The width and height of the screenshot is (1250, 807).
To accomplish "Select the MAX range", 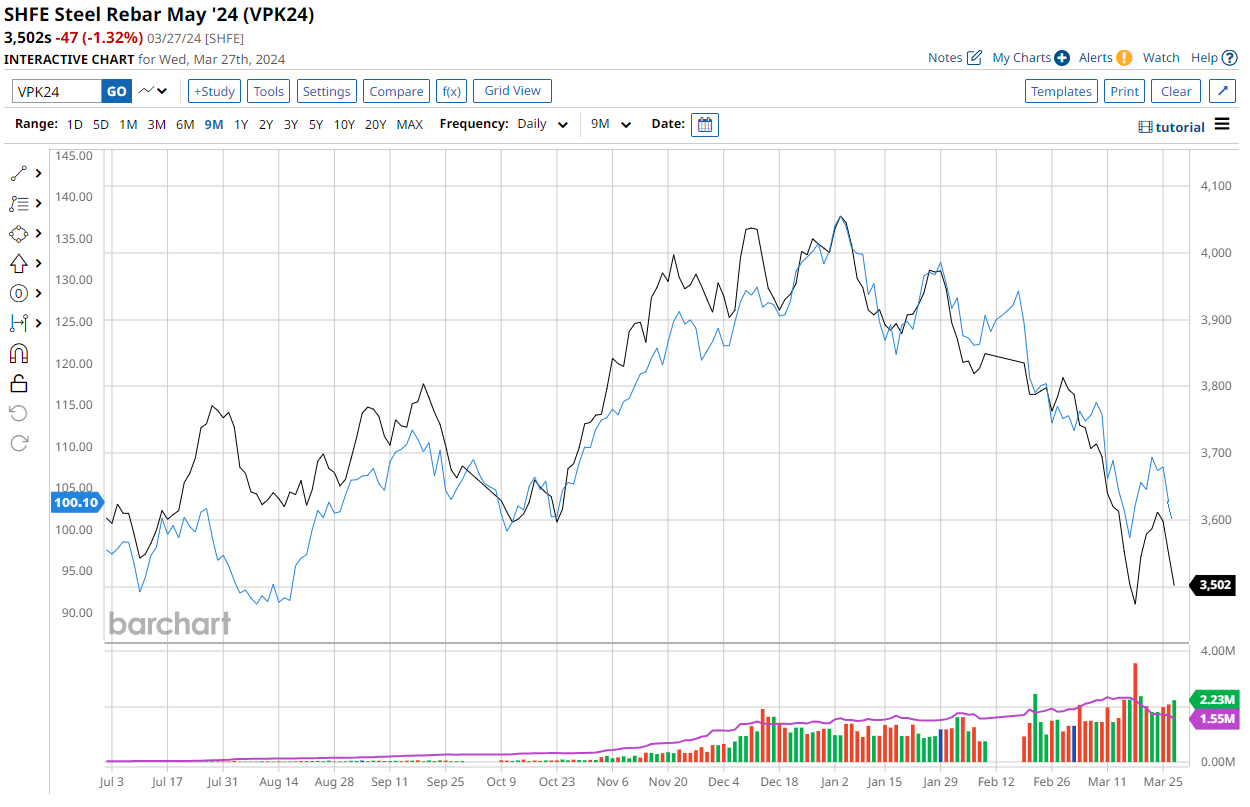I will (x=410, y=125).
